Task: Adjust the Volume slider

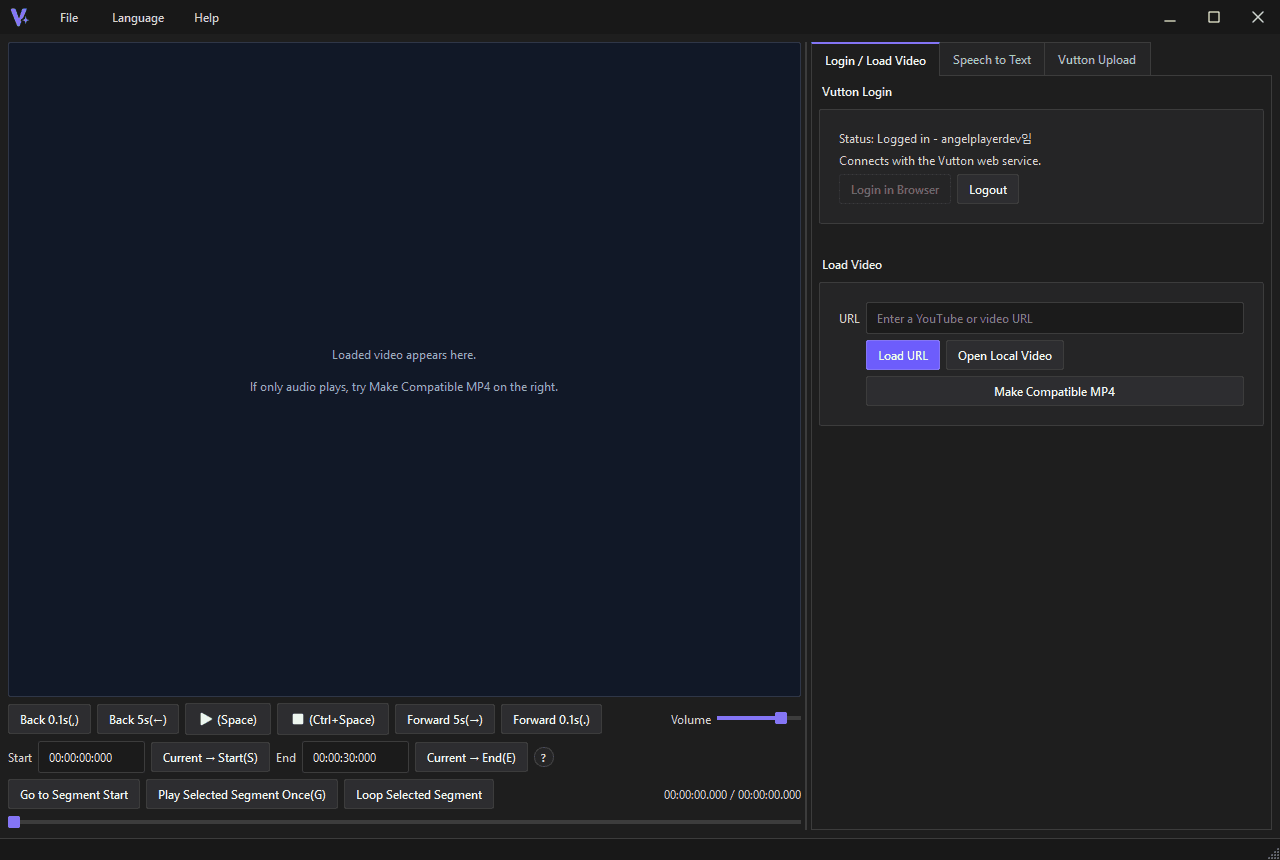Action: (x=759, y=718)
